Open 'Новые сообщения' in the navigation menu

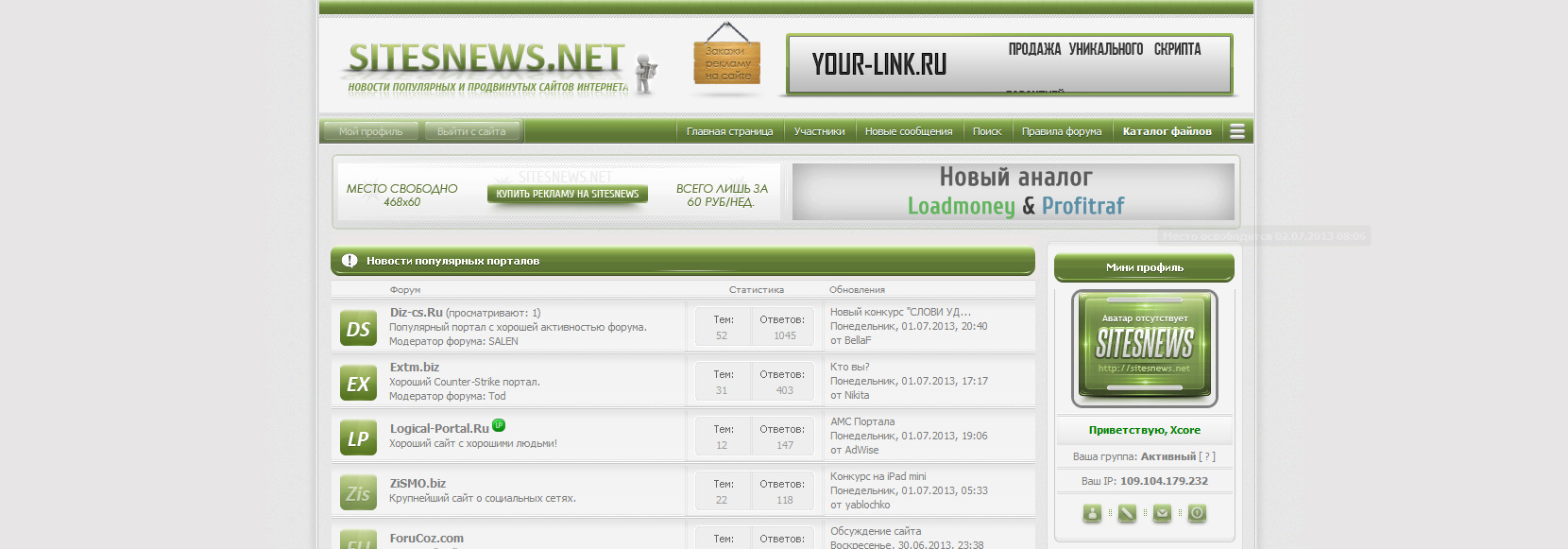tap(909, 131)
